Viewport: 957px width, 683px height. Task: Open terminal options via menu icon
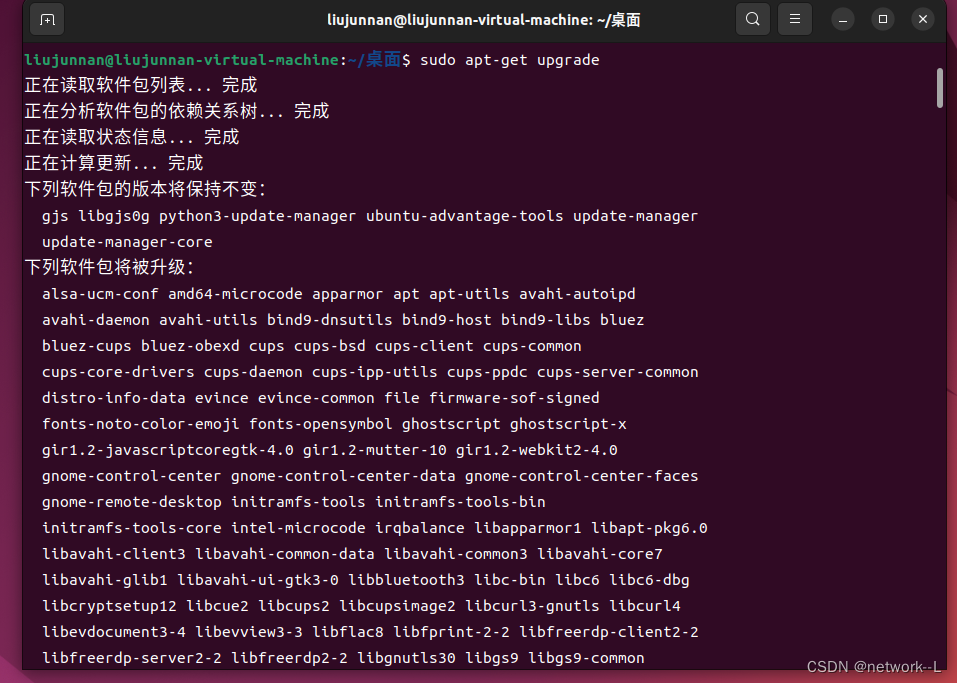[794, 18]
